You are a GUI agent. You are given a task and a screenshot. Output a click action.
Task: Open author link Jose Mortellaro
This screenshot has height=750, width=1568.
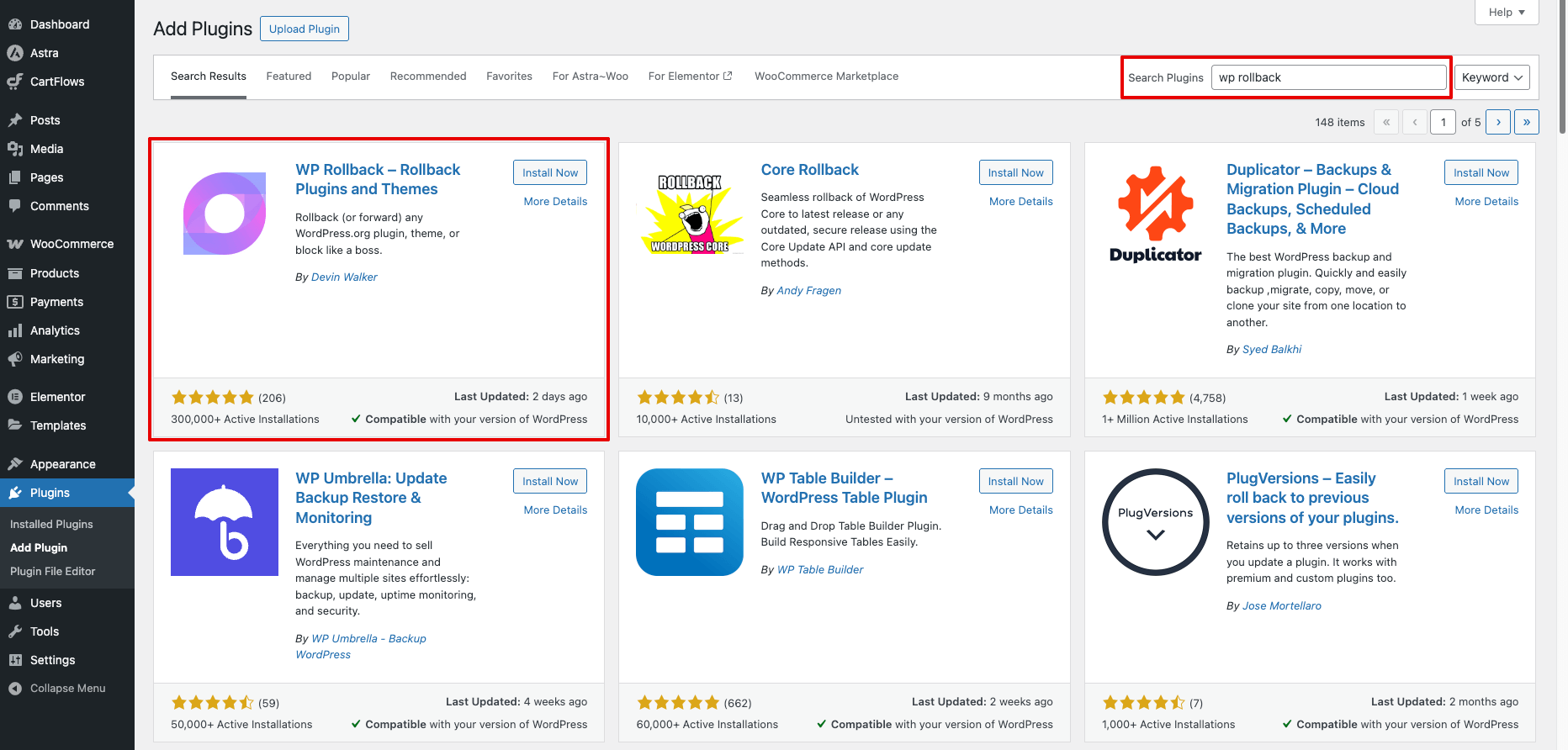coord(1282,606)
